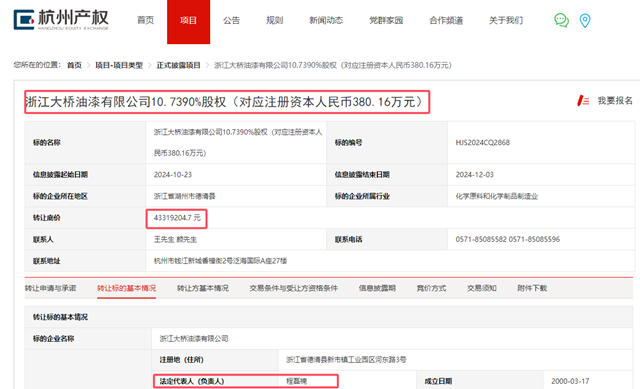Screen dimensions: 640x389
Task: Go to the 规则 navigation item
Action: [274, 20]
